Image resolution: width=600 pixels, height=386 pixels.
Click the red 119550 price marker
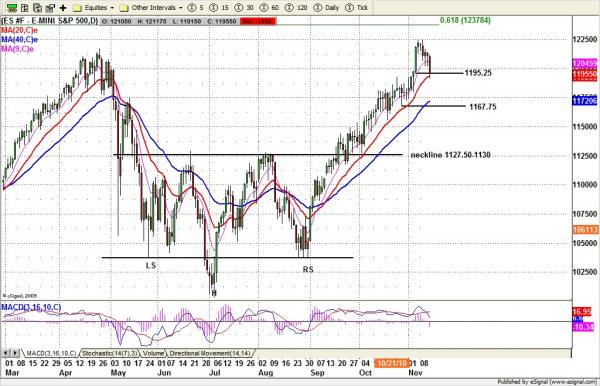584,75
